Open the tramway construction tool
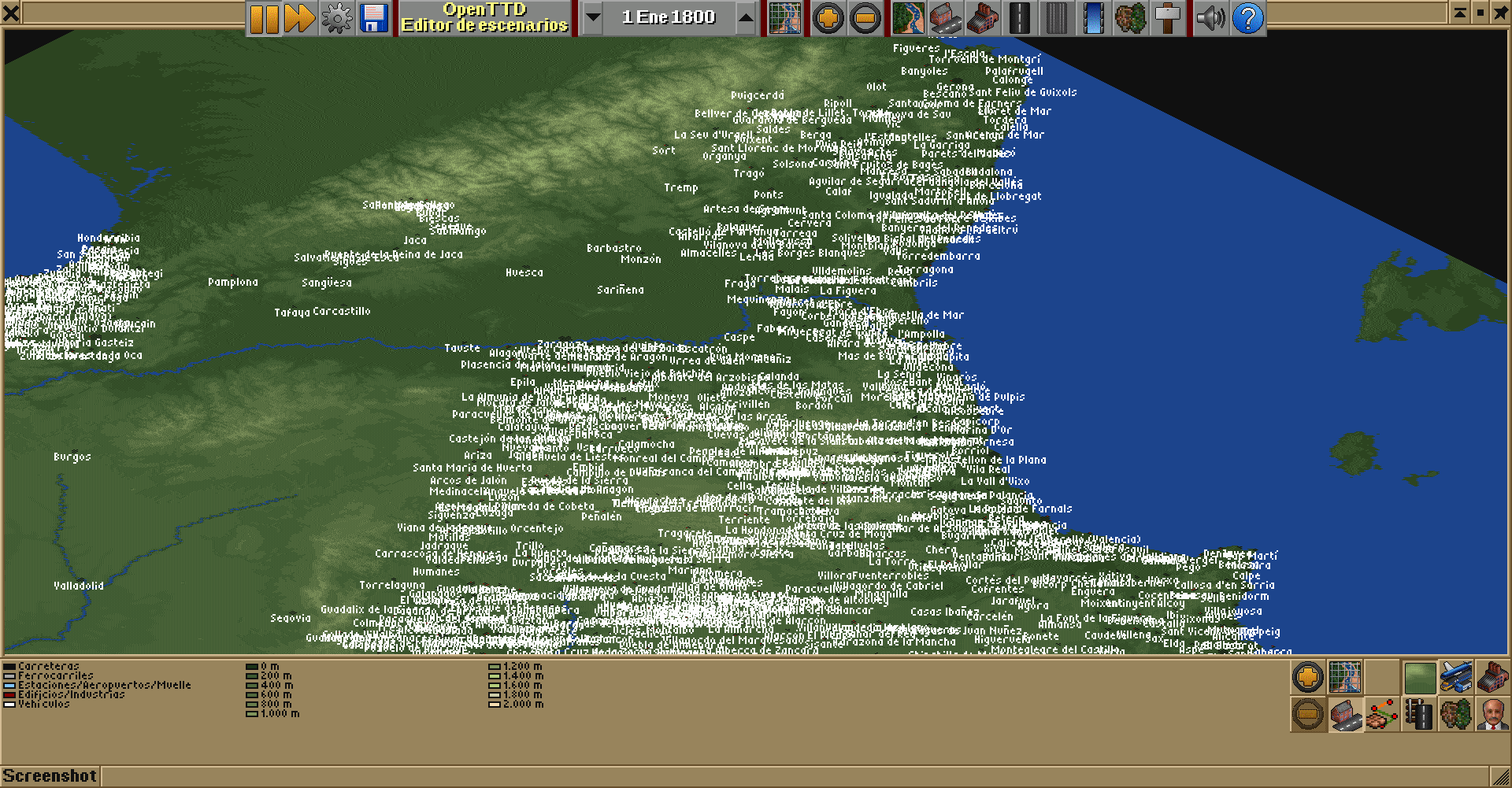This screenshot has width=1512, height=788. point(1056,18)
